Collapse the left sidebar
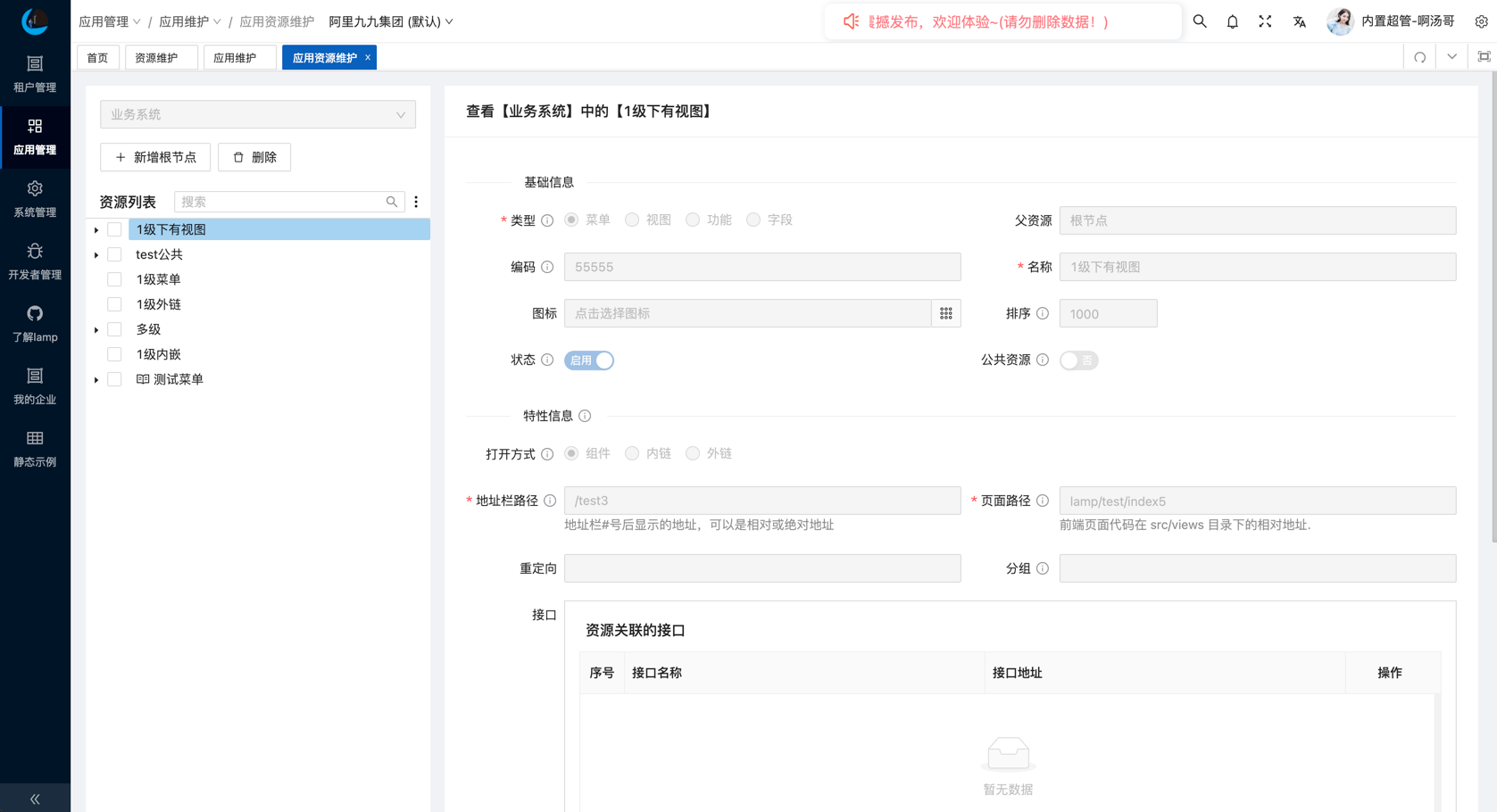 35,799
